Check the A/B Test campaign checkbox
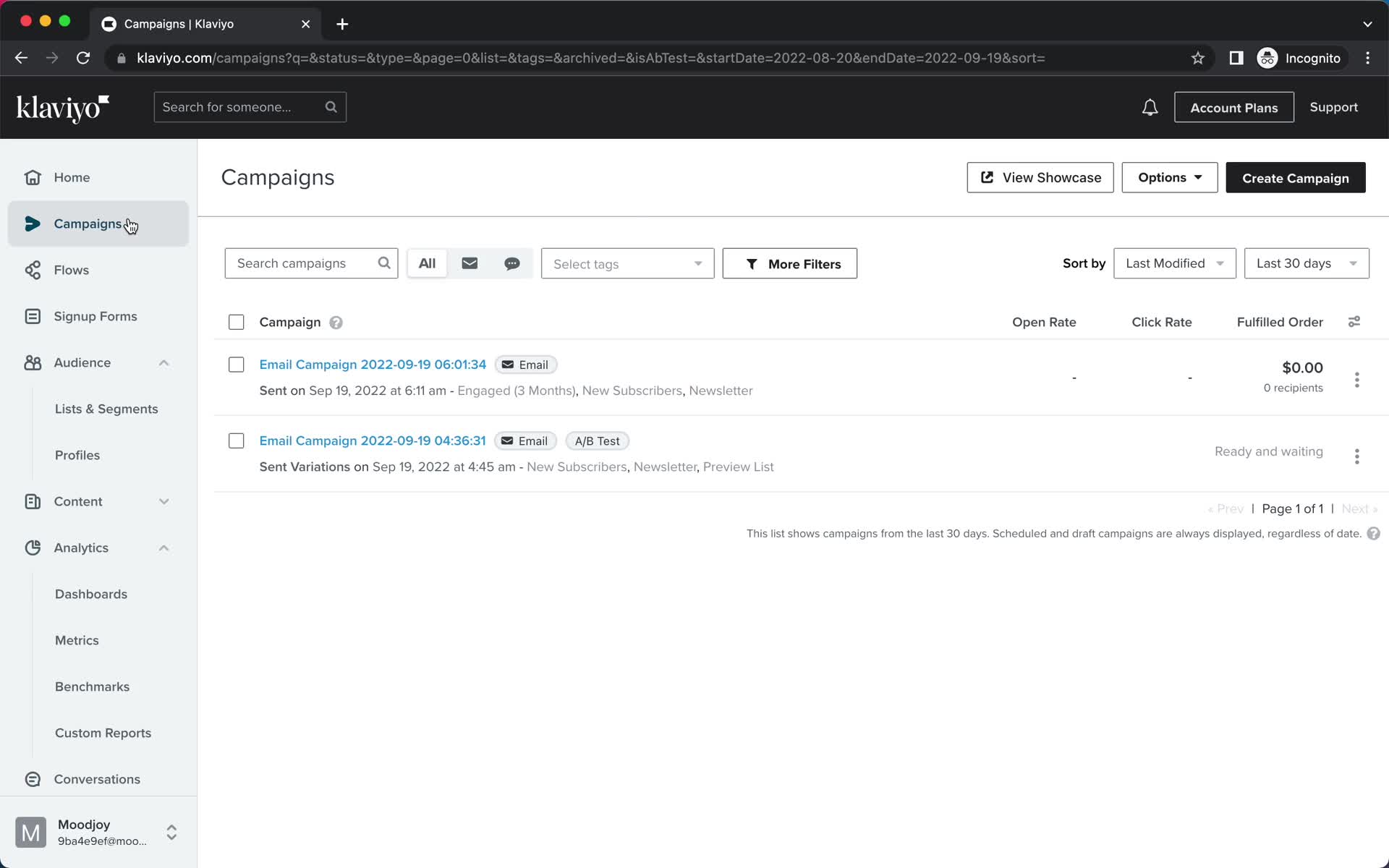Image resolution: width=1389 pixels, height=868 pixels. pyautogui.click(x=236, y=441)
